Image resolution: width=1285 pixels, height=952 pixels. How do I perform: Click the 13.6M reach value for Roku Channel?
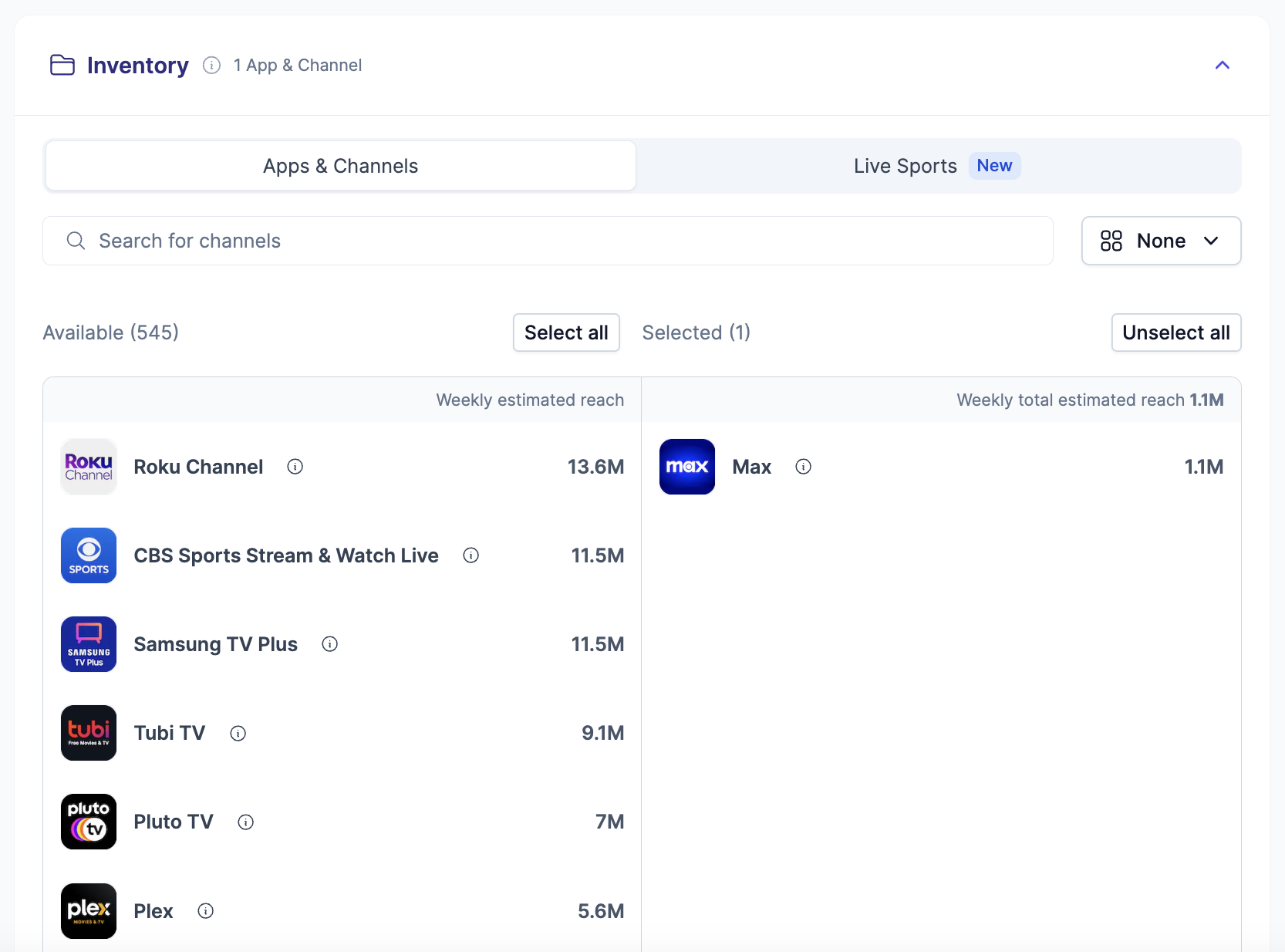tap(595, 467)
